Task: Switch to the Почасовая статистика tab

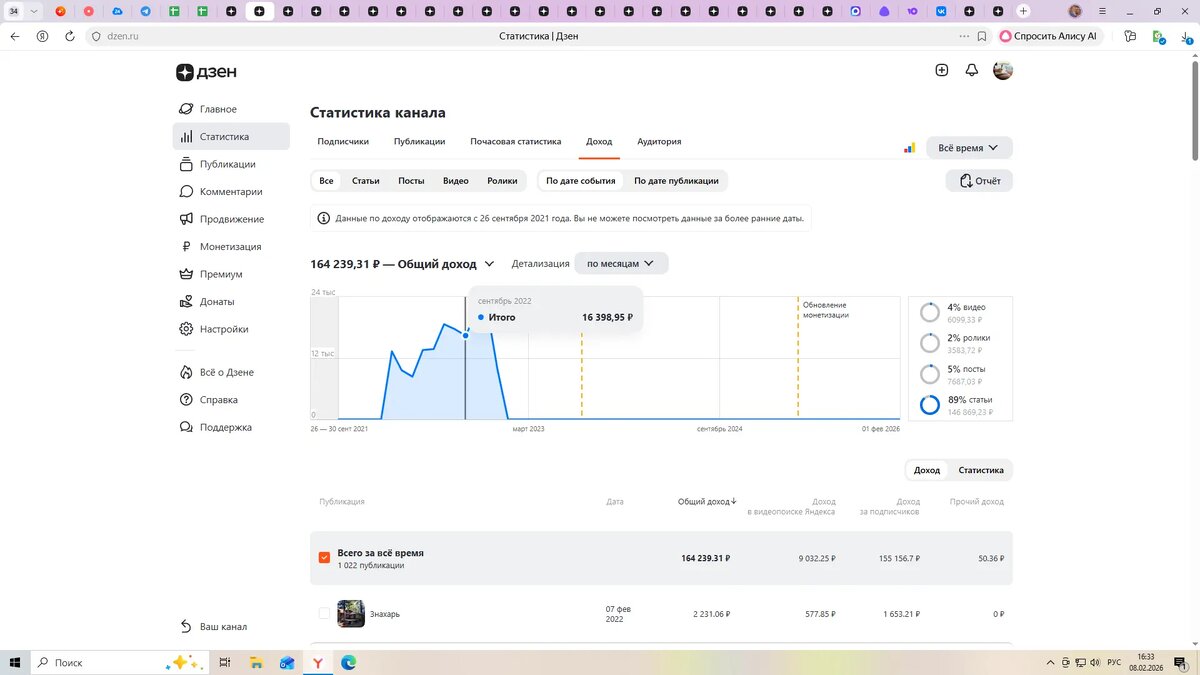Action: pyautogui.click(x=515, y=141)
